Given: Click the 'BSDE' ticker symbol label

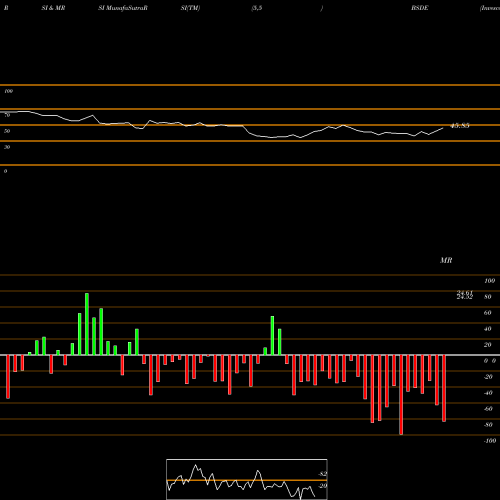Looking at the screenshot, I should pyautogui.click(x=420, y=8).
